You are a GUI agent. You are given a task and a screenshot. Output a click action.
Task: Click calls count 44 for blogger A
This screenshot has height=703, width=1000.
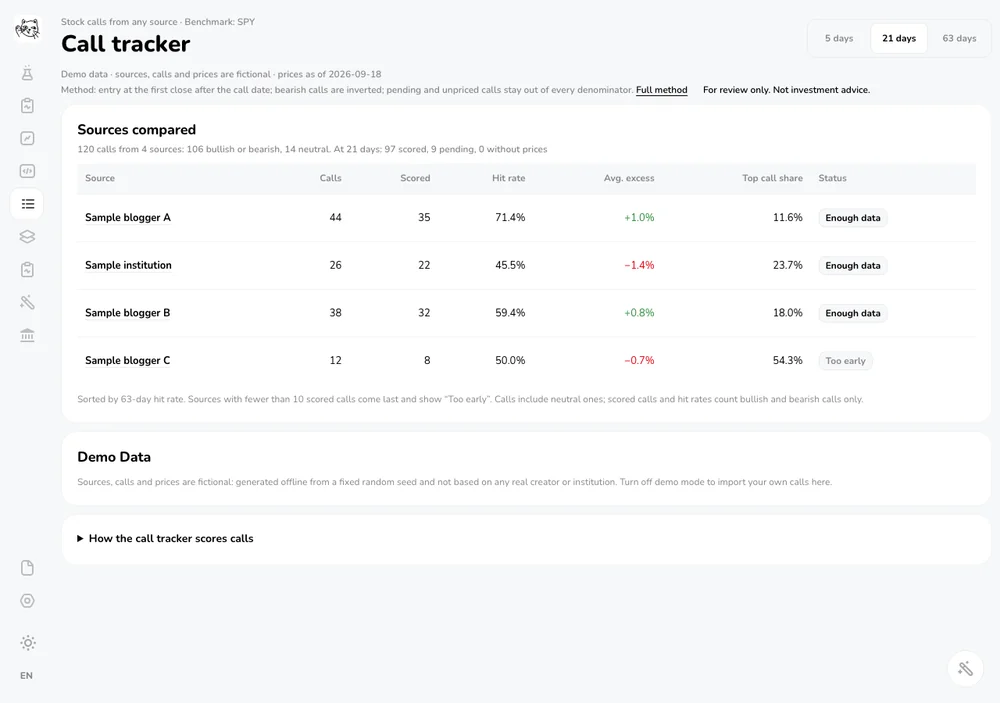[x=335, y=218]
